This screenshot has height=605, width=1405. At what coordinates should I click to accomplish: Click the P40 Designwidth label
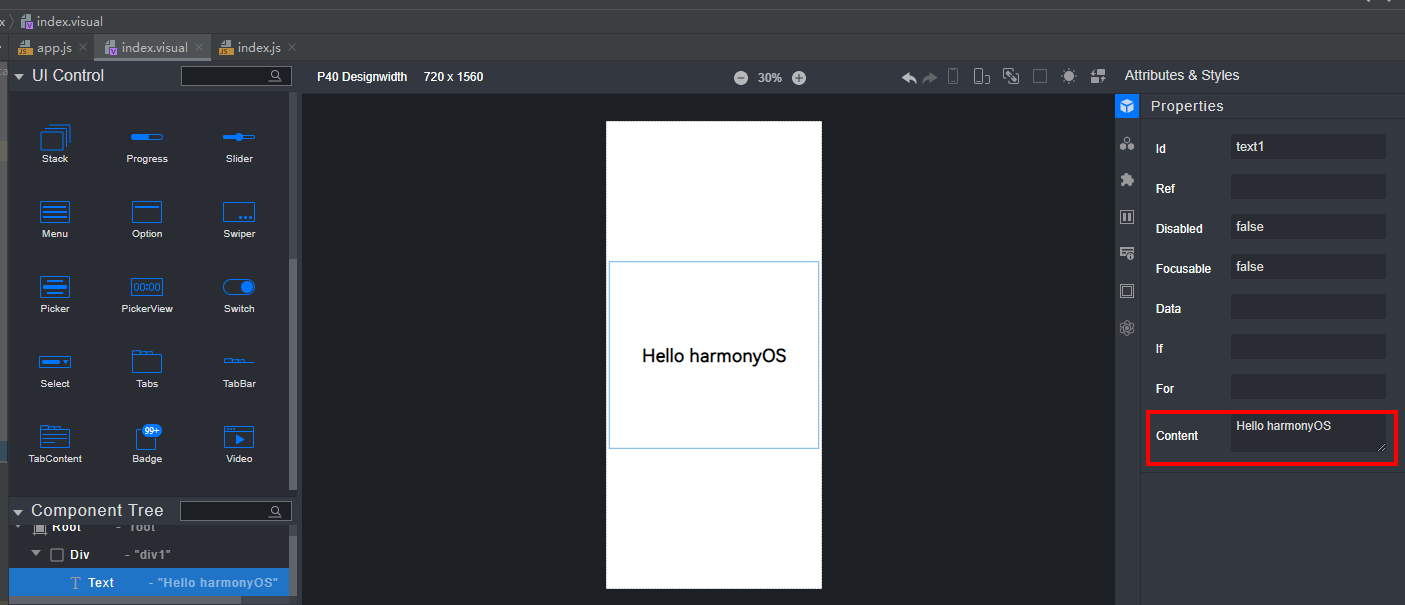click(x=362, y=77)
